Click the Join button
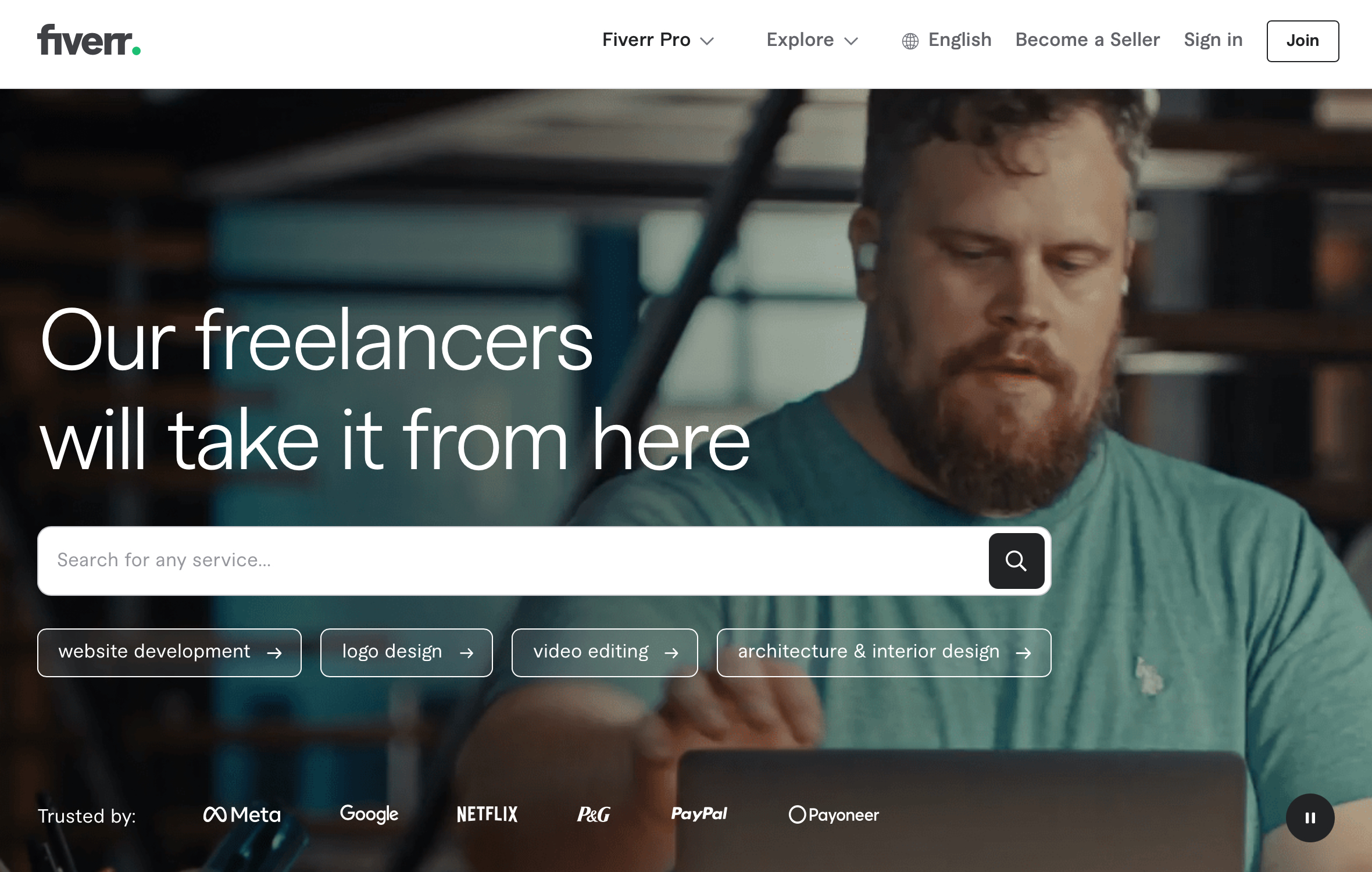1372x872 pixels. (x=1303, y=41)
